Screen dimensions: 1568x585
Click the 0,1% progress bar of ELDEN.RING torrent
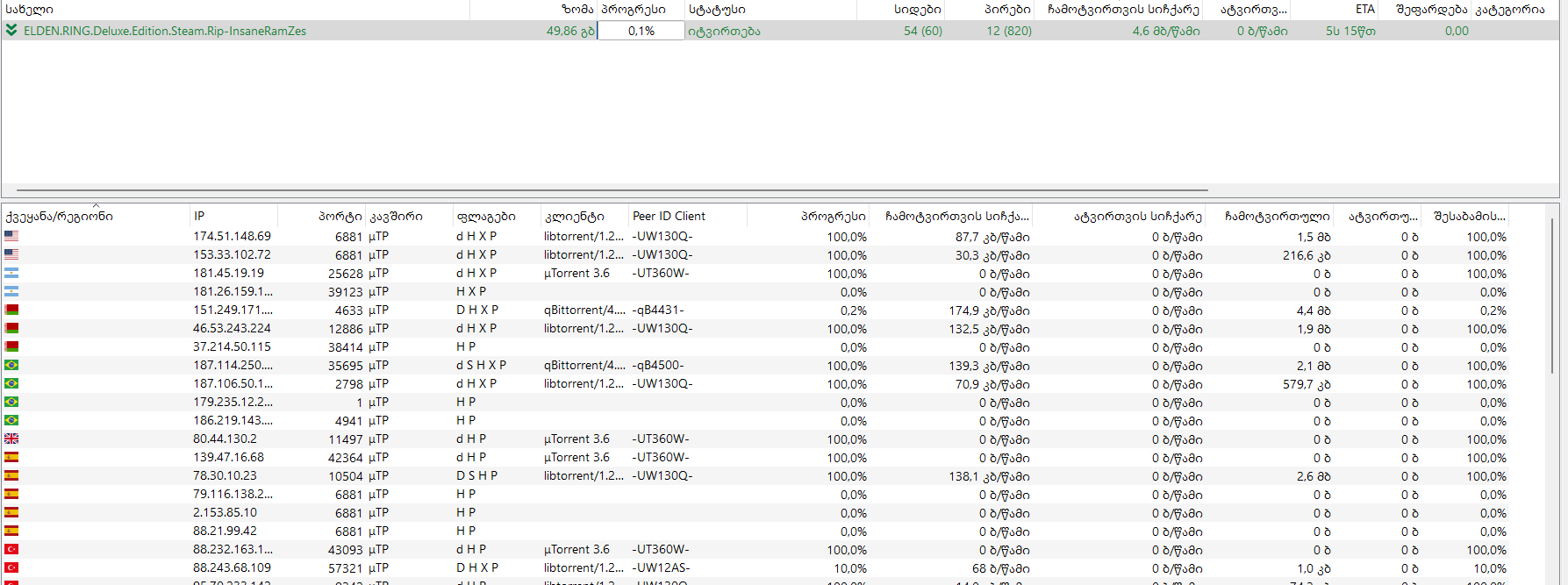[641, 31]
